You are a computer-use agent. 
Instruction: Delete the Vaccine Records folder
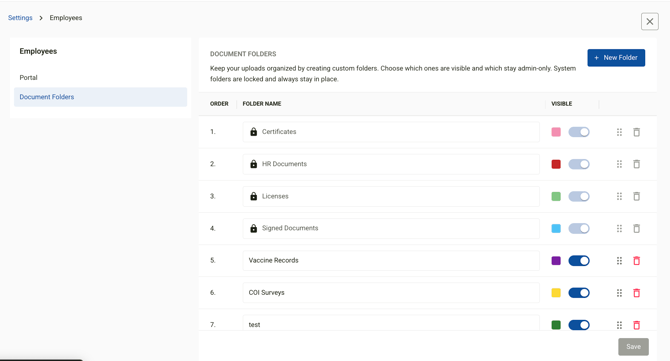coord(636,261)
